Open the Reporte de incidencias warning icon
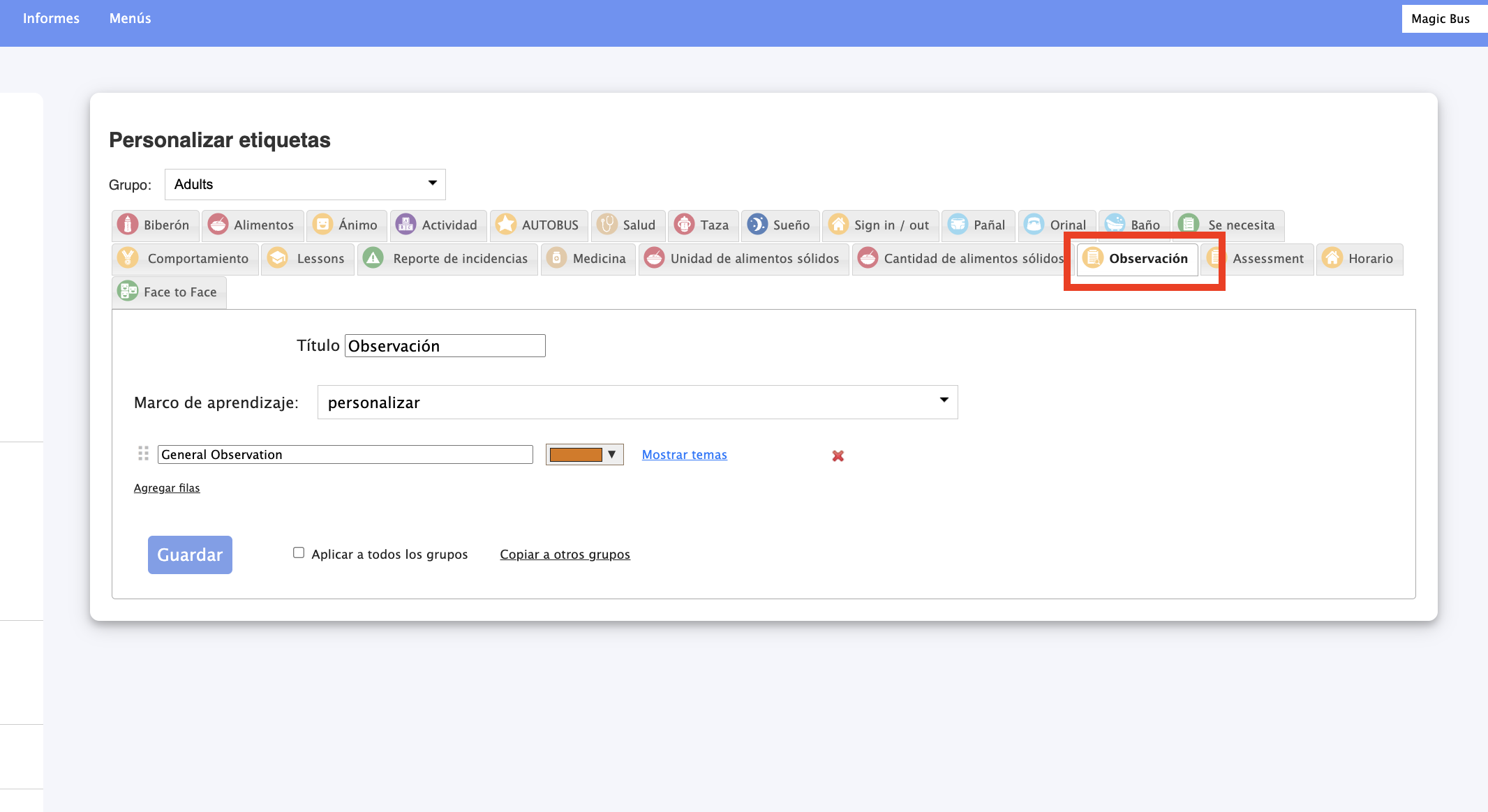 click(373, 258)
